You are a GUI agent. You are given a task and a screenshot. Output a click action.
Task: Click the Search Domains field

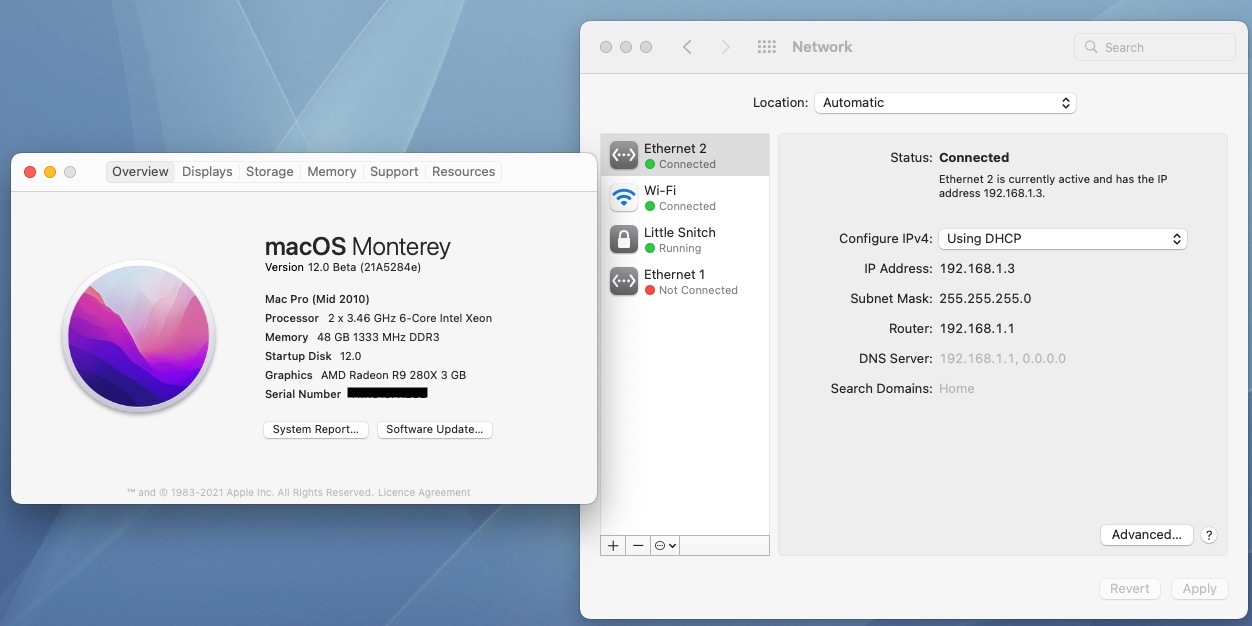tap(957, 388)
